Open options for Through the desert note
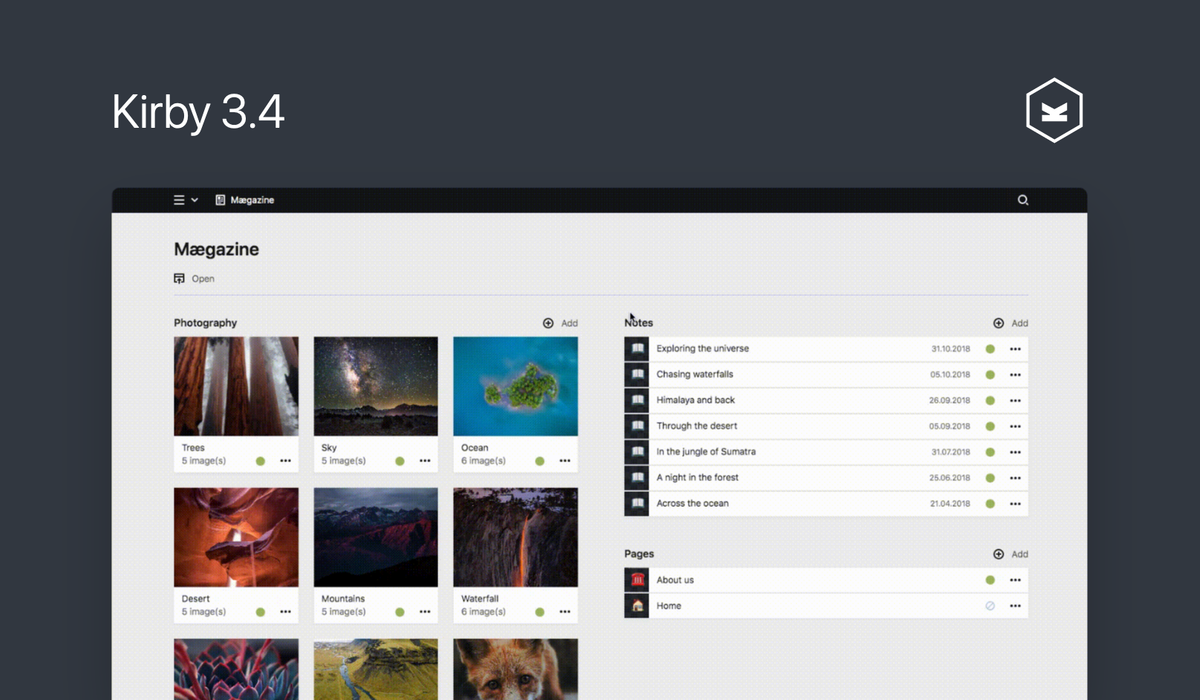The width and height of the screenshot is (1200, 700). coord(1015,426)
